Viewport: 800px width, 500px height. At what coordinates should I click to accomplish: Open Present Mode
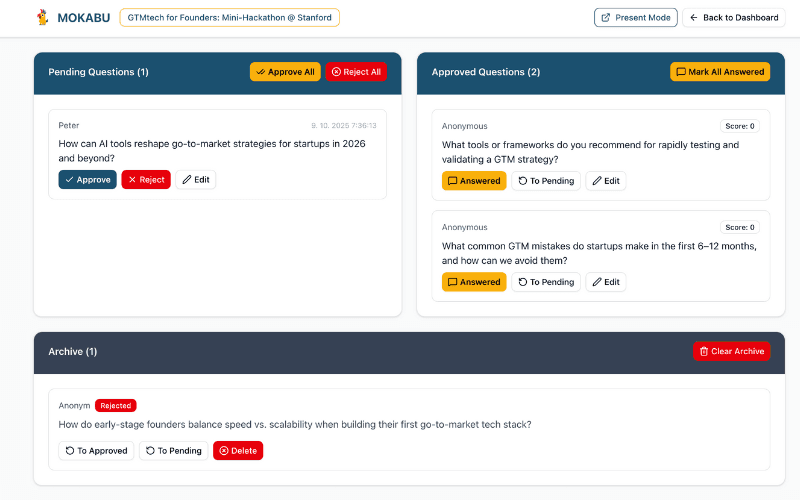pos(635,17)
